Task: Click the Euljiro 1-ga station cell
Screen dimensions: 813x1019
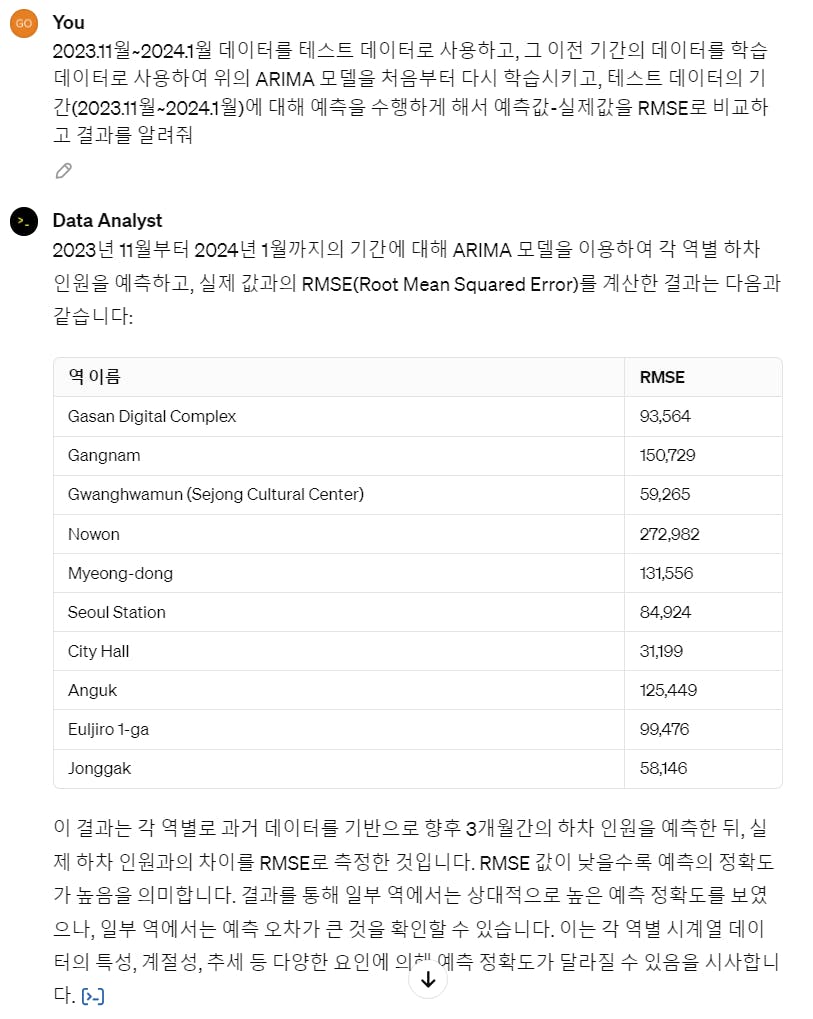Action: (x=108, y=729)
